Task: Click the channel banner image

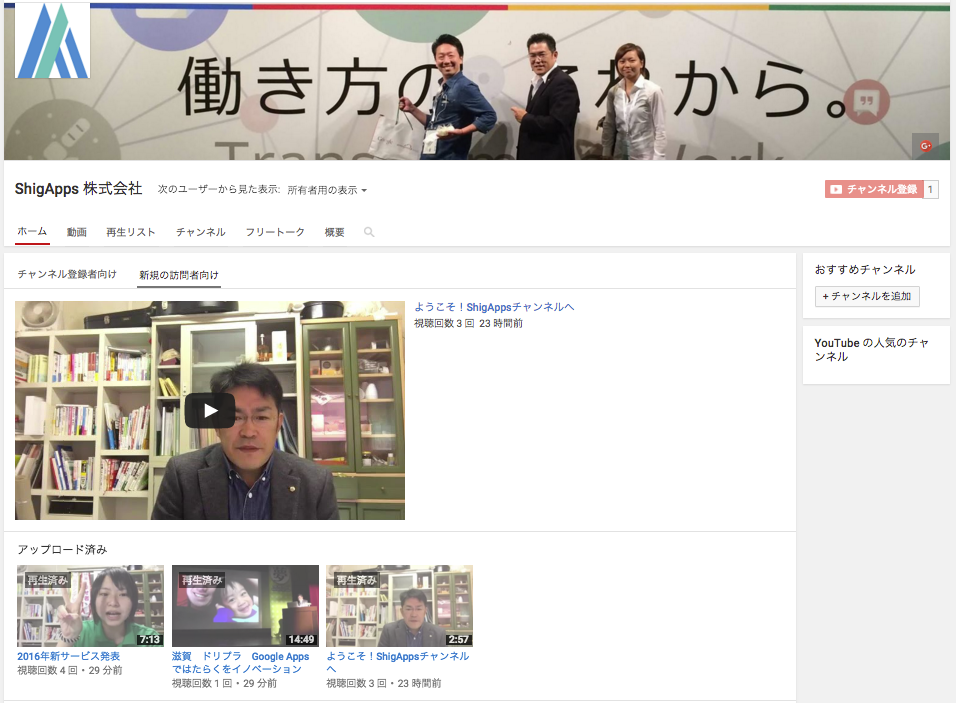Action: [x=477, y=81]
